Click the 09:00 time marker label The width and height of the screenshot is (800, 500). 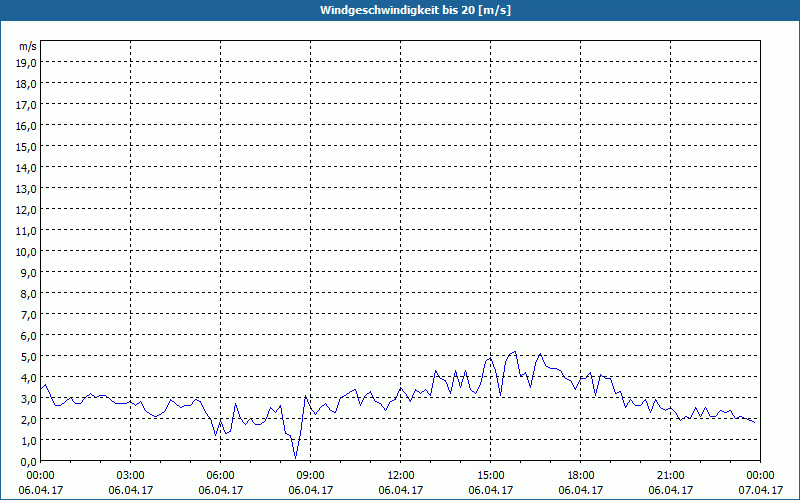(x=311, y=475)
